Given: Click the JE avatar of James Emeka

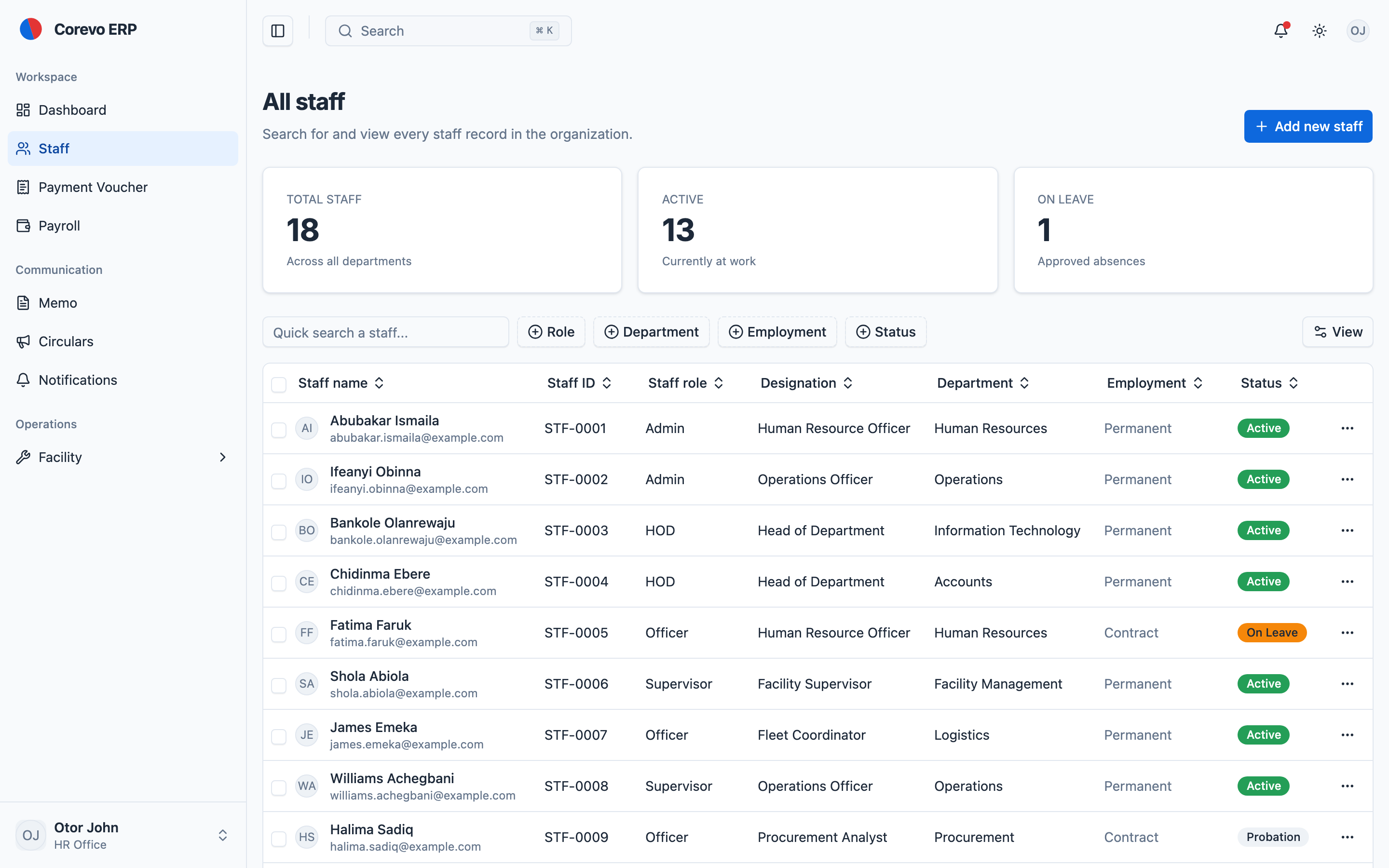Looking at the screenshot, I should 307,735.
